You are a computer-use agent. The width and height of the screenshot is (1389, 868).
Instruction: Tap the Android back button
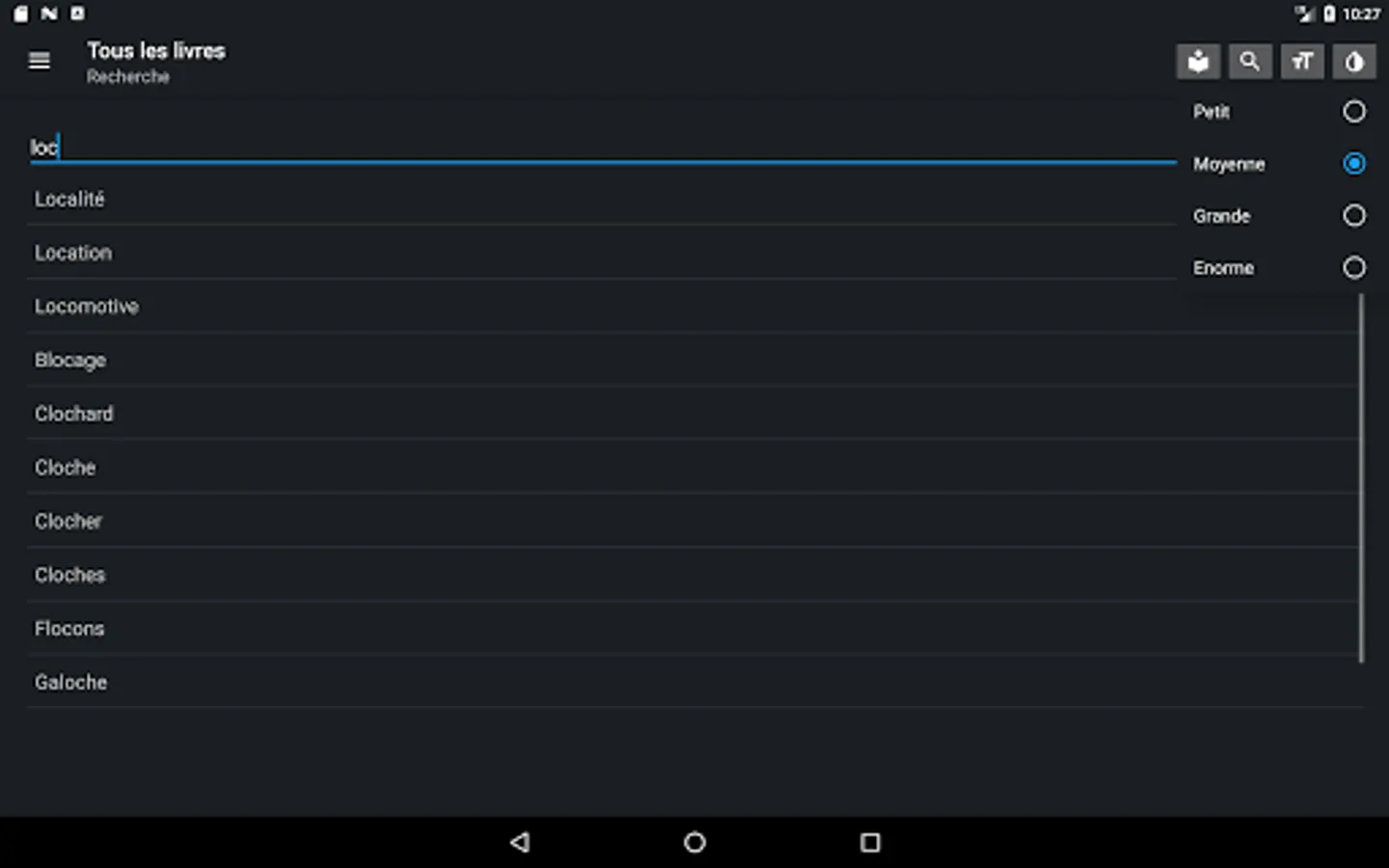(520, 842)
